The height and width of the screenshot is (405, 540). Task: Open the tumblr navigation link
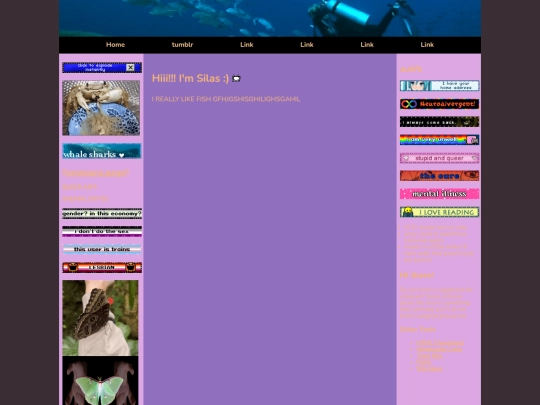click(182, 45)
